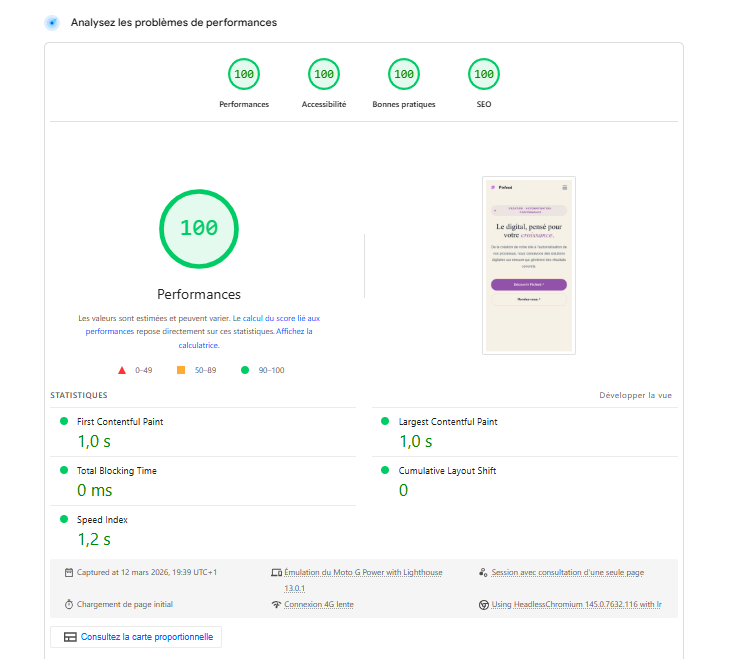Select the Bonnes pratiques label
Image resolution: width=749 pixels, height=659 pixels.
(404, 104)
